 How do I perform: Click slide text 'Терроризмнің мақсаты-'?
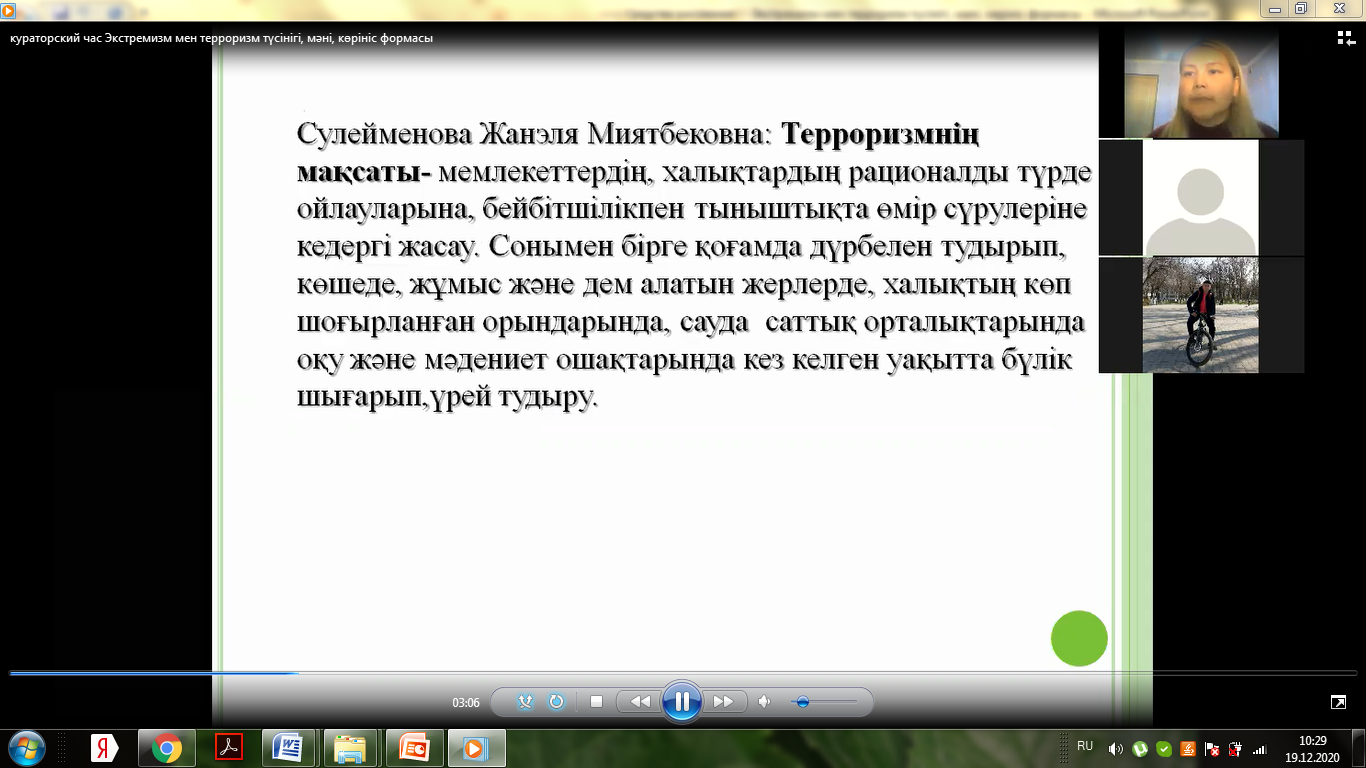point(638,151)
